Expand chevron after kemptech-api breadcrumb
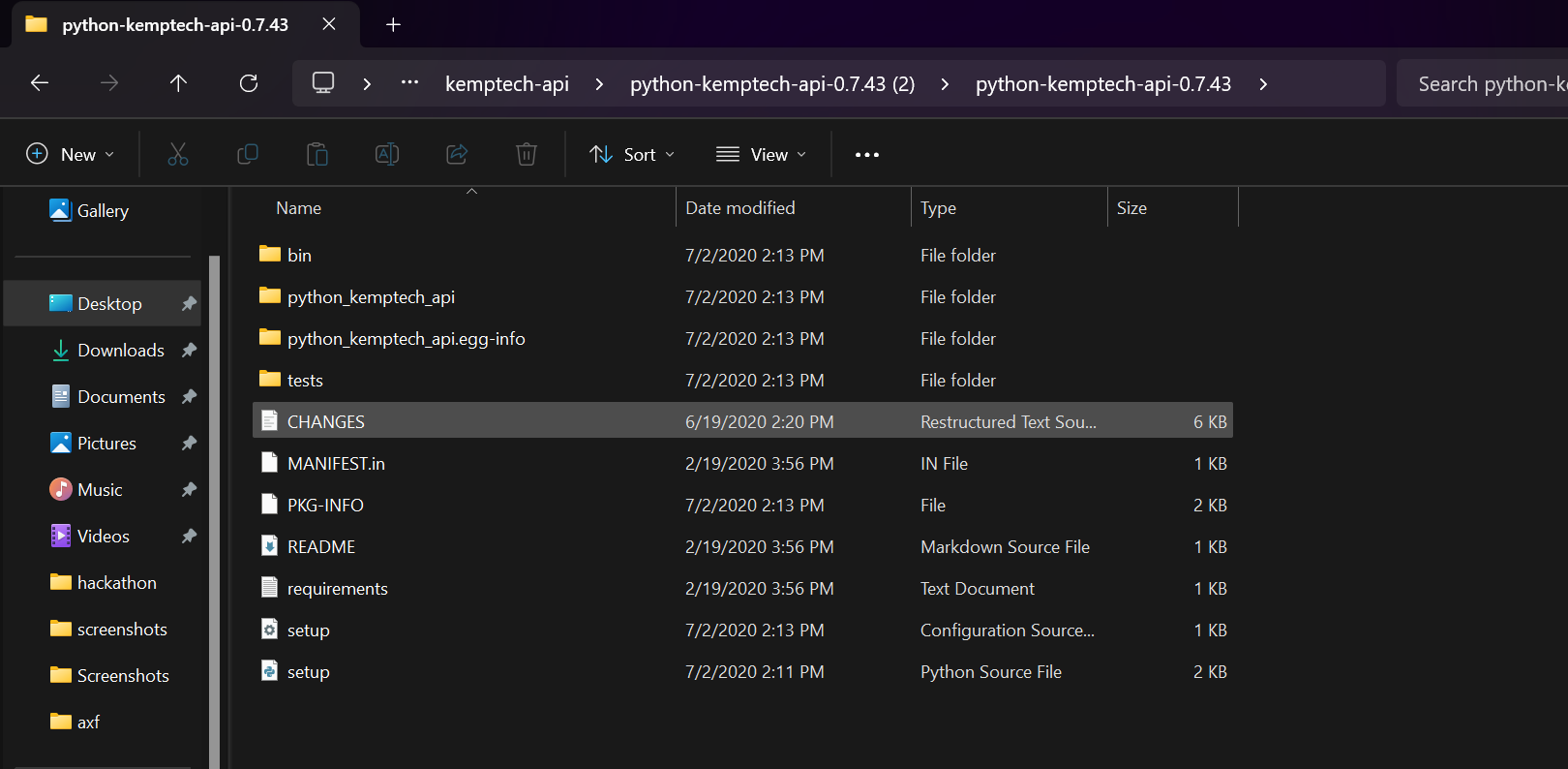The image size is (1568, 769). 599,84
